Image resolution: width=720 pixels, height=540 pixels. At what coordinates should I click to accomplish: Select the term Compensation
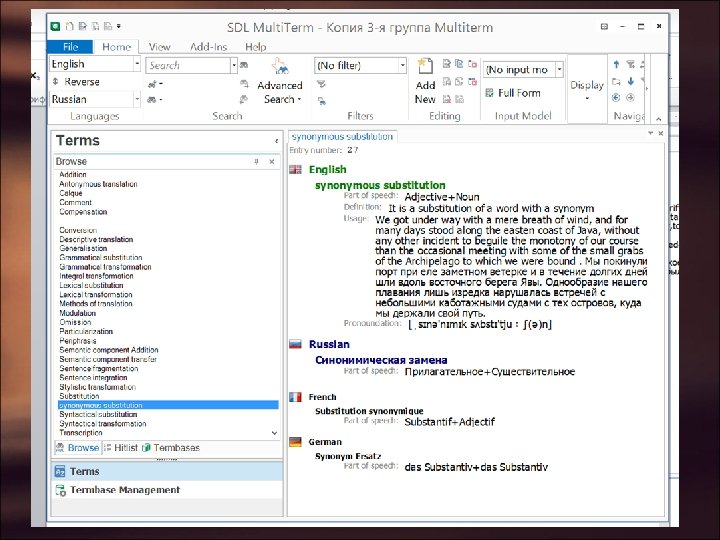[x=83, y=212]
